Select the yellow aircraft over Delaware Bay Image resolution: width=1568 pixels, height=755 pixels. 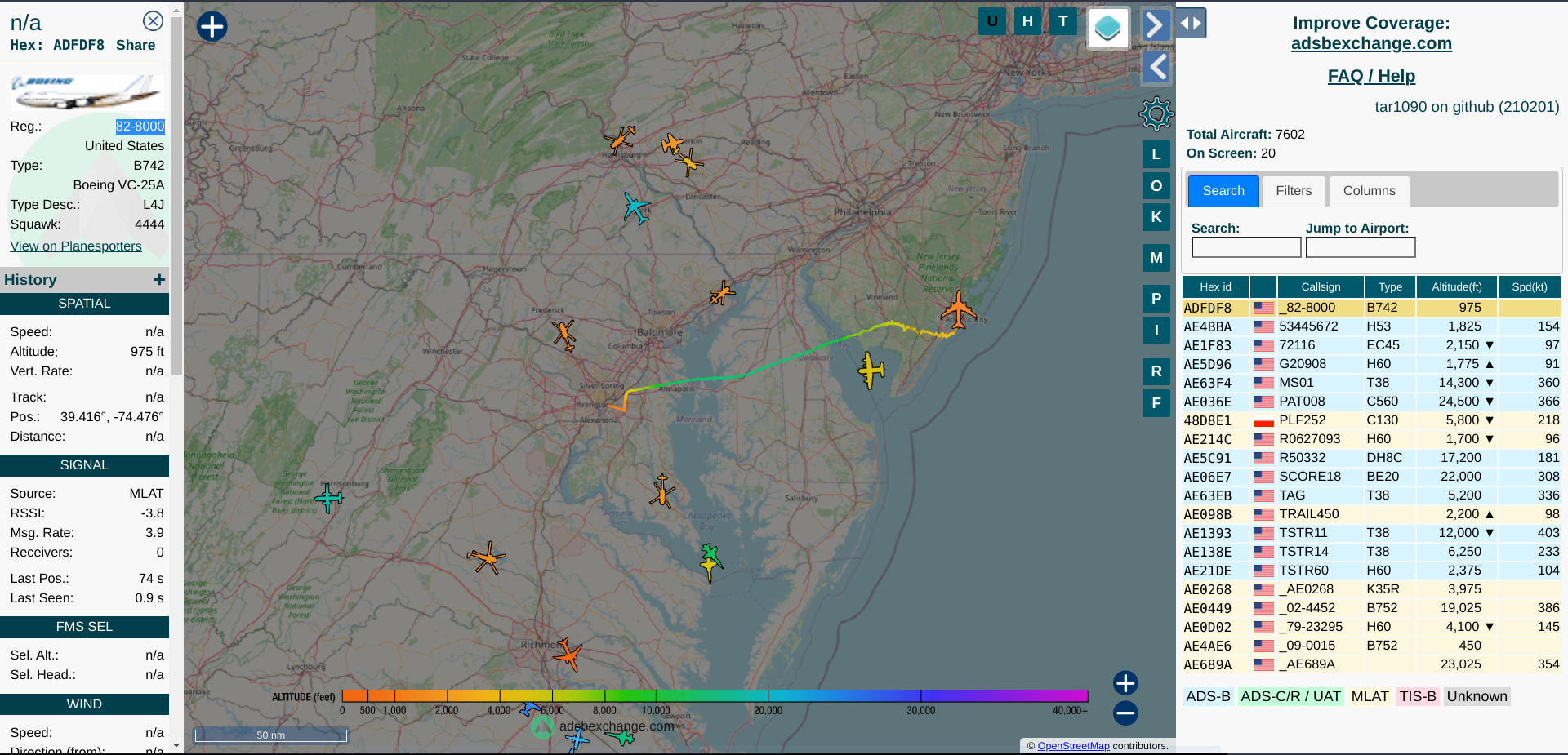point(871,370)
